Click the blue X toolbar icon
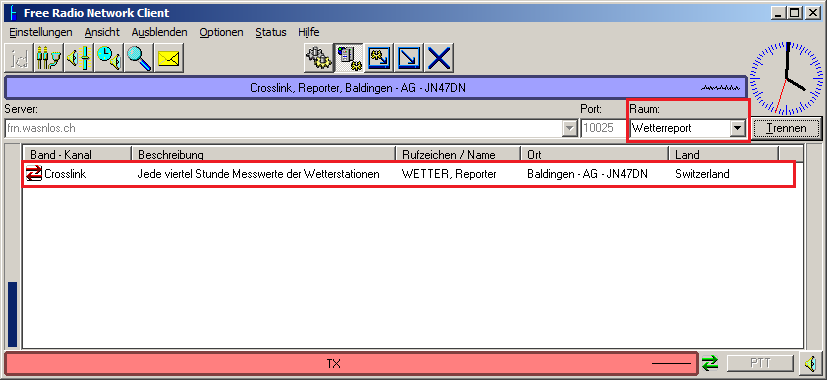 pos(439,58)
